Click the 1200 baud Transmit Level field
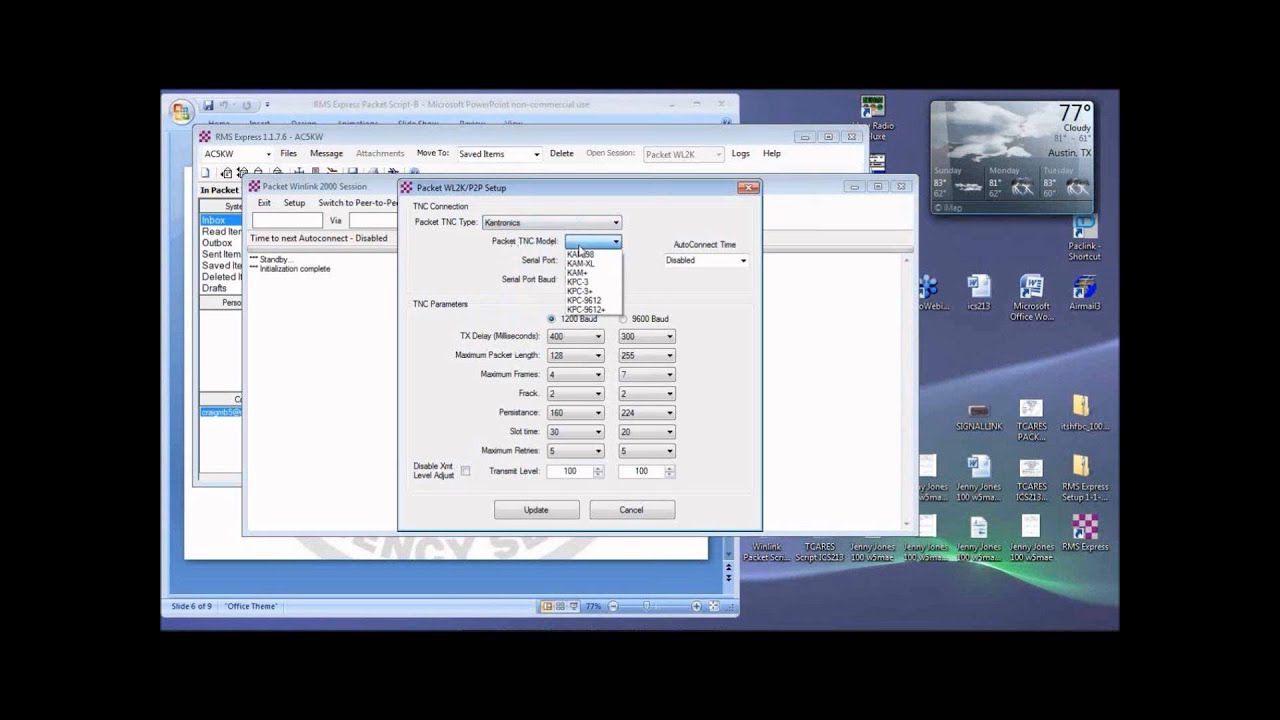The image size is (1280, 720). tap(569, 471)
